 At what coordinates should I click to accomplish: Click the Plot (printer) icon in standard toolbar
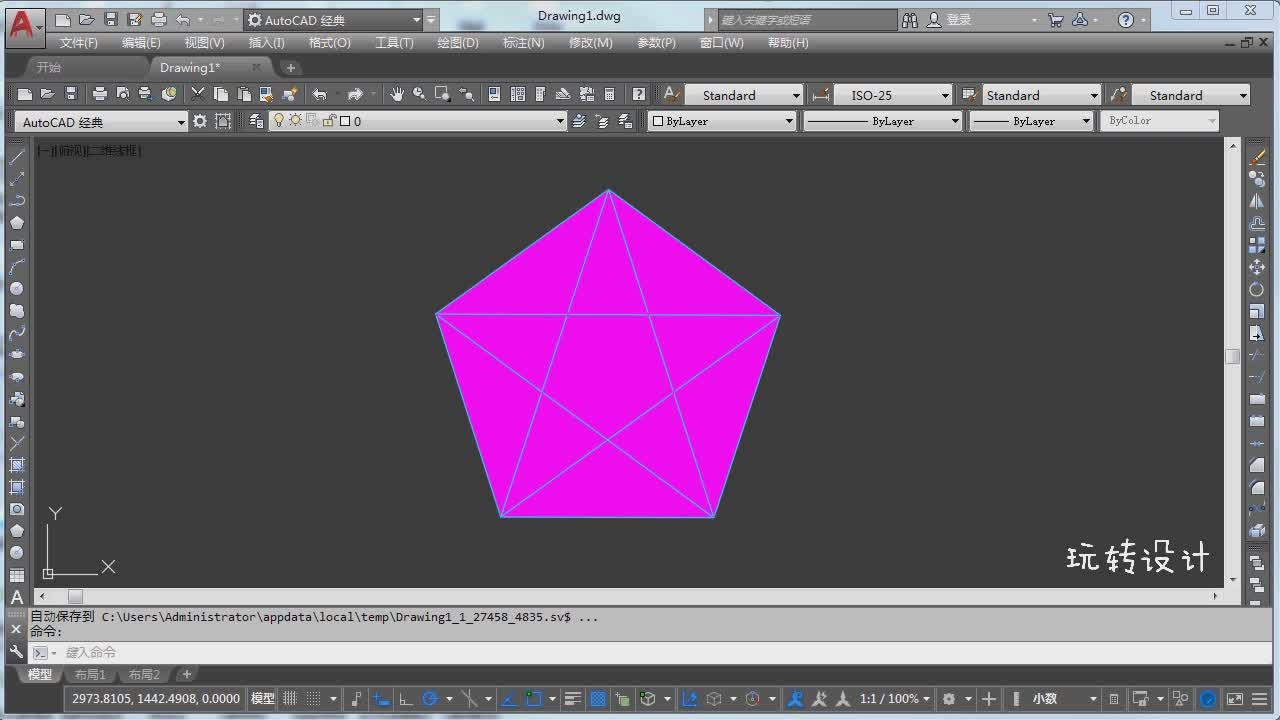click(100, 94)
